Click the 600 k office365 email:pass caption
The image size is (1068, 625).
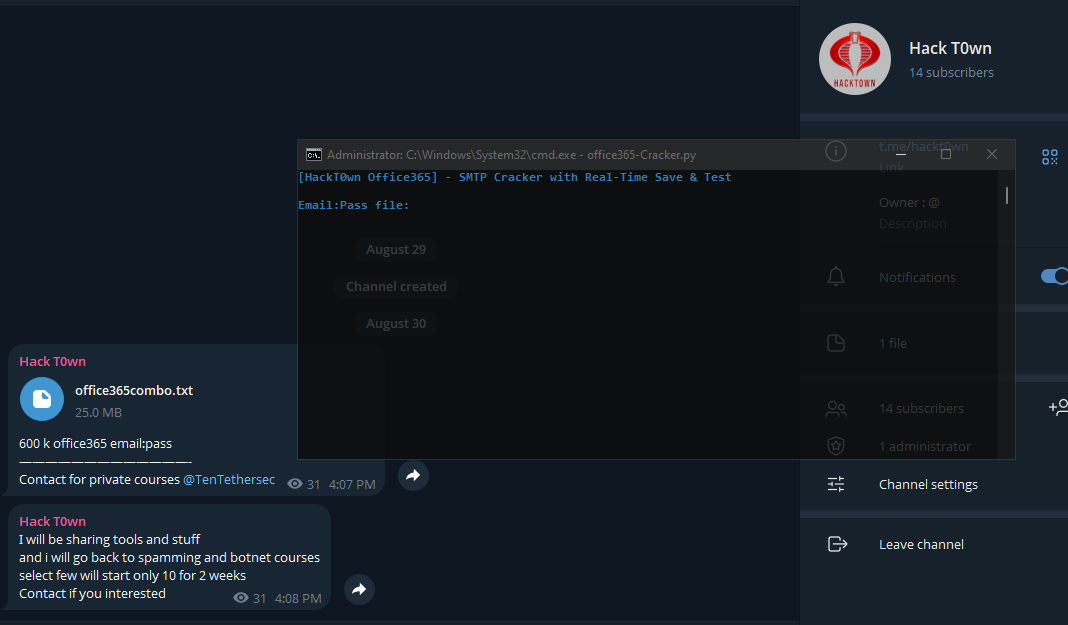[x=95, y=443]
